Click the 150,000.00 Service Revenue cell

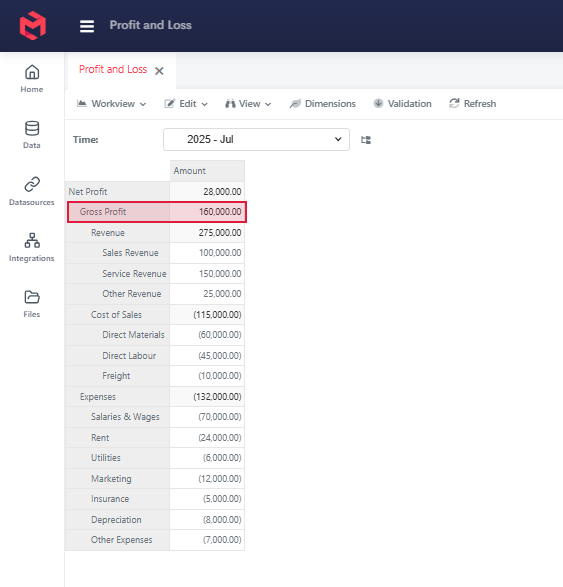(207, 274)
